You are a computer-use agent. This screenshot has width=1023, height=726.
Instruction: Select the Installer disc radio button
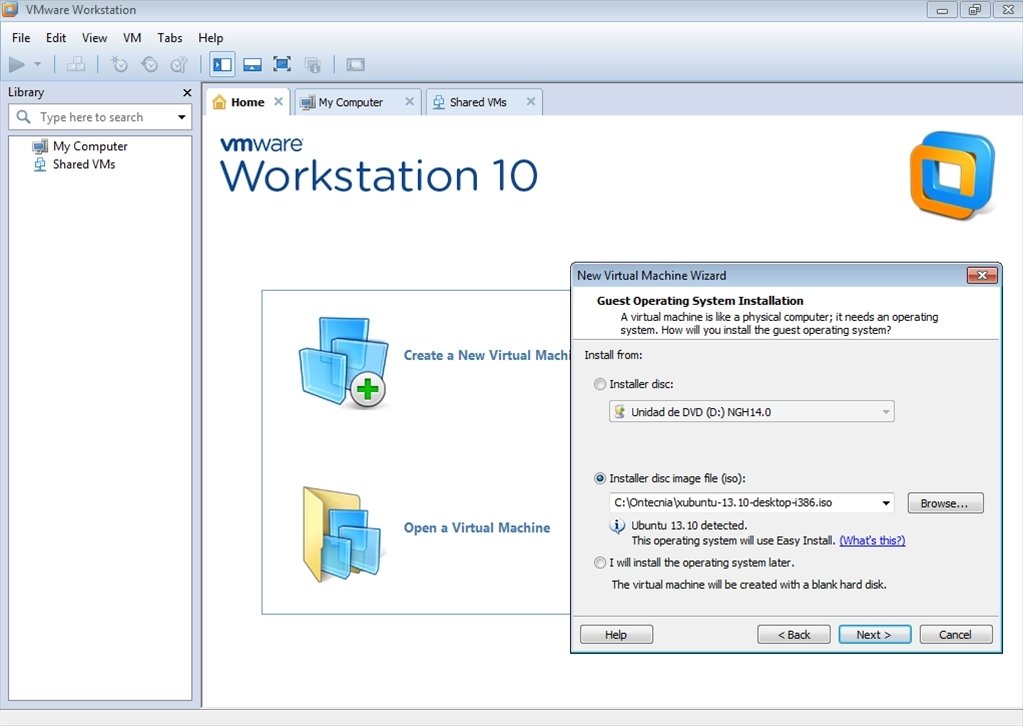[x=600, y=384]
